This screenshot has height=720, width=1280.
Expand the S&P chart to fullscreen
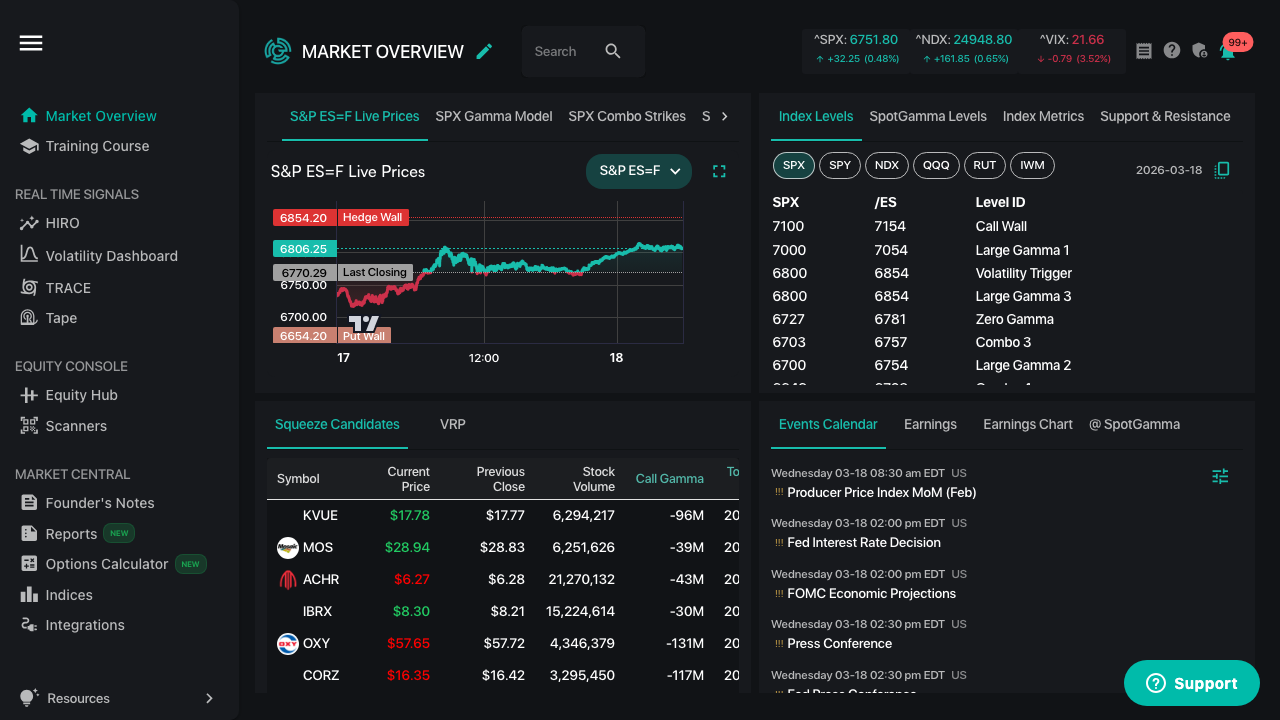tap(719, 172)
